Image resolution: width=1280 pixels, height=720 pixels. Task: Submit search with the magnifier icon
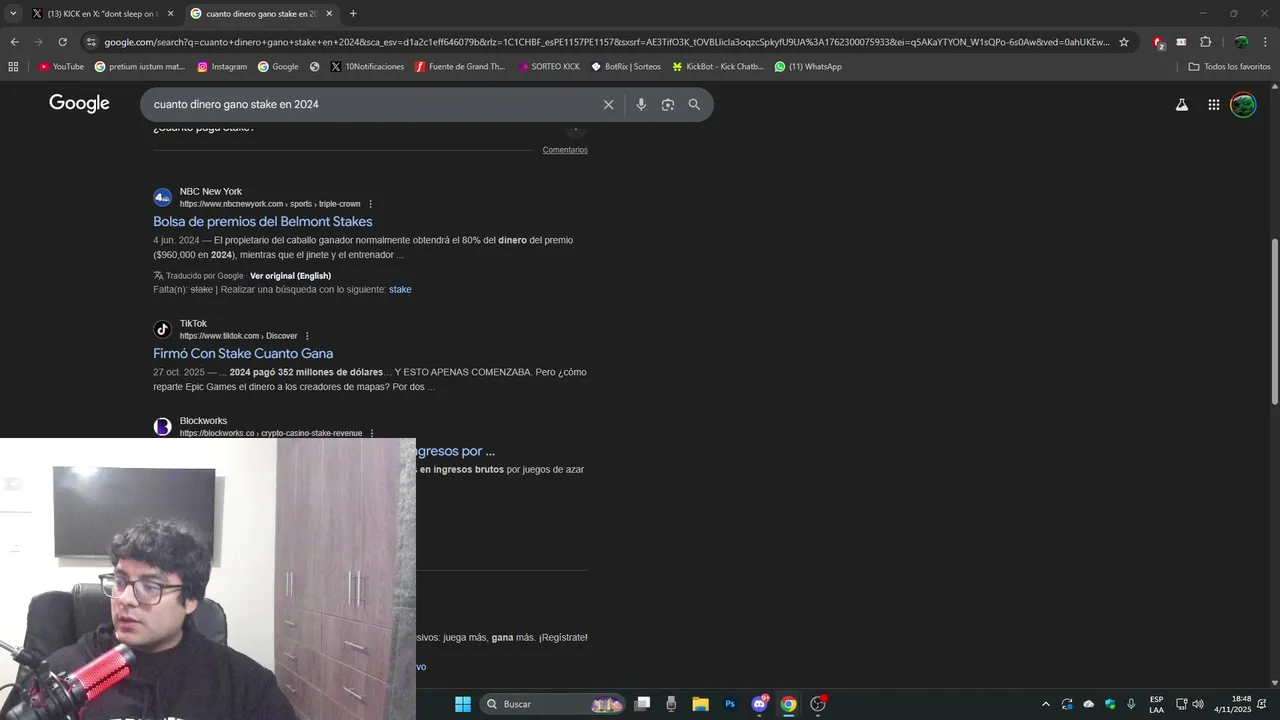coord(694,104)
